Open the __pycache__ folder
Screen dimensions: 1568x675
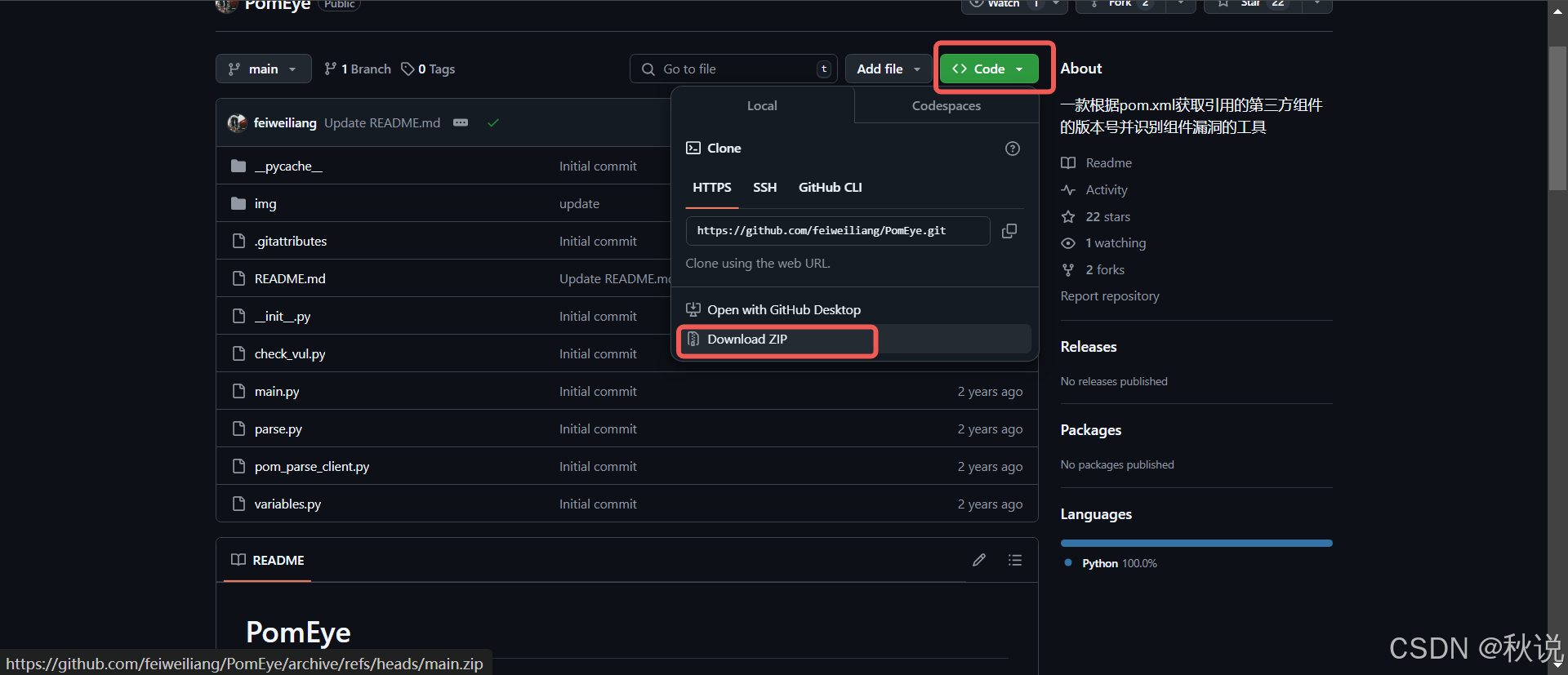pos(288,166)
